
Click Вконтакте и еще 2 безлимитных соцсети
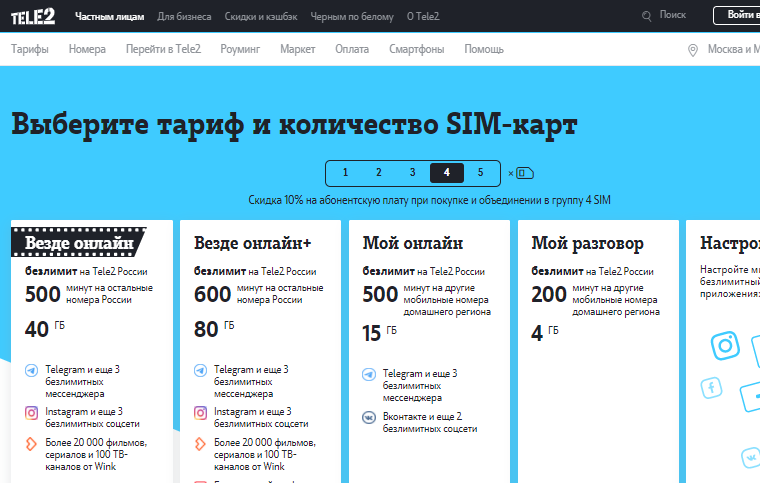pos(430,422)
